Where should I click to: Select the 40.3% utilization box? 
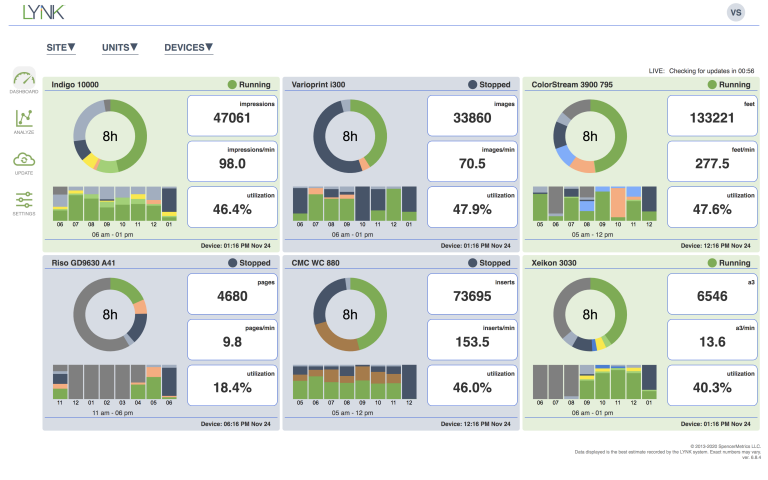[x=712, y=385]
